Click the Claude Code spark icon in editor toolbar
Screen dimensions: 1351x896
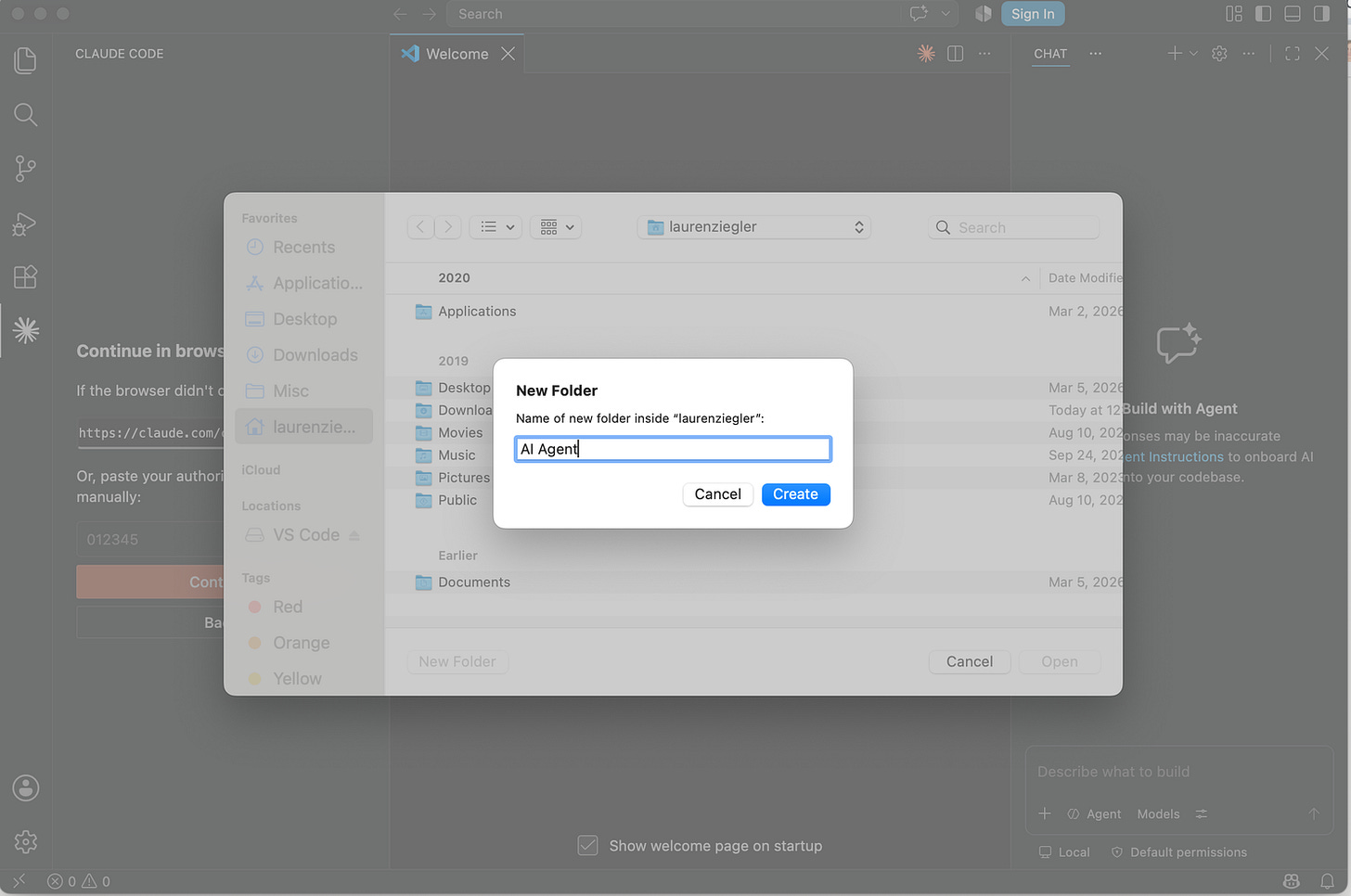[926, 54]
